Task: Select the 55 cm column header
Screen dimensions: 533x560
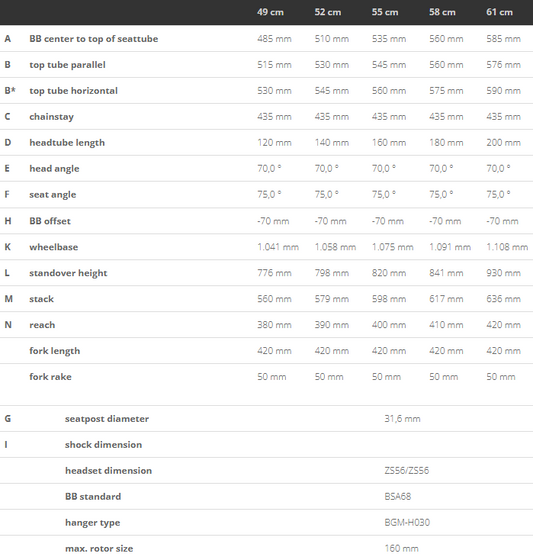Action: pyautogui.click(x=385, y=12)
